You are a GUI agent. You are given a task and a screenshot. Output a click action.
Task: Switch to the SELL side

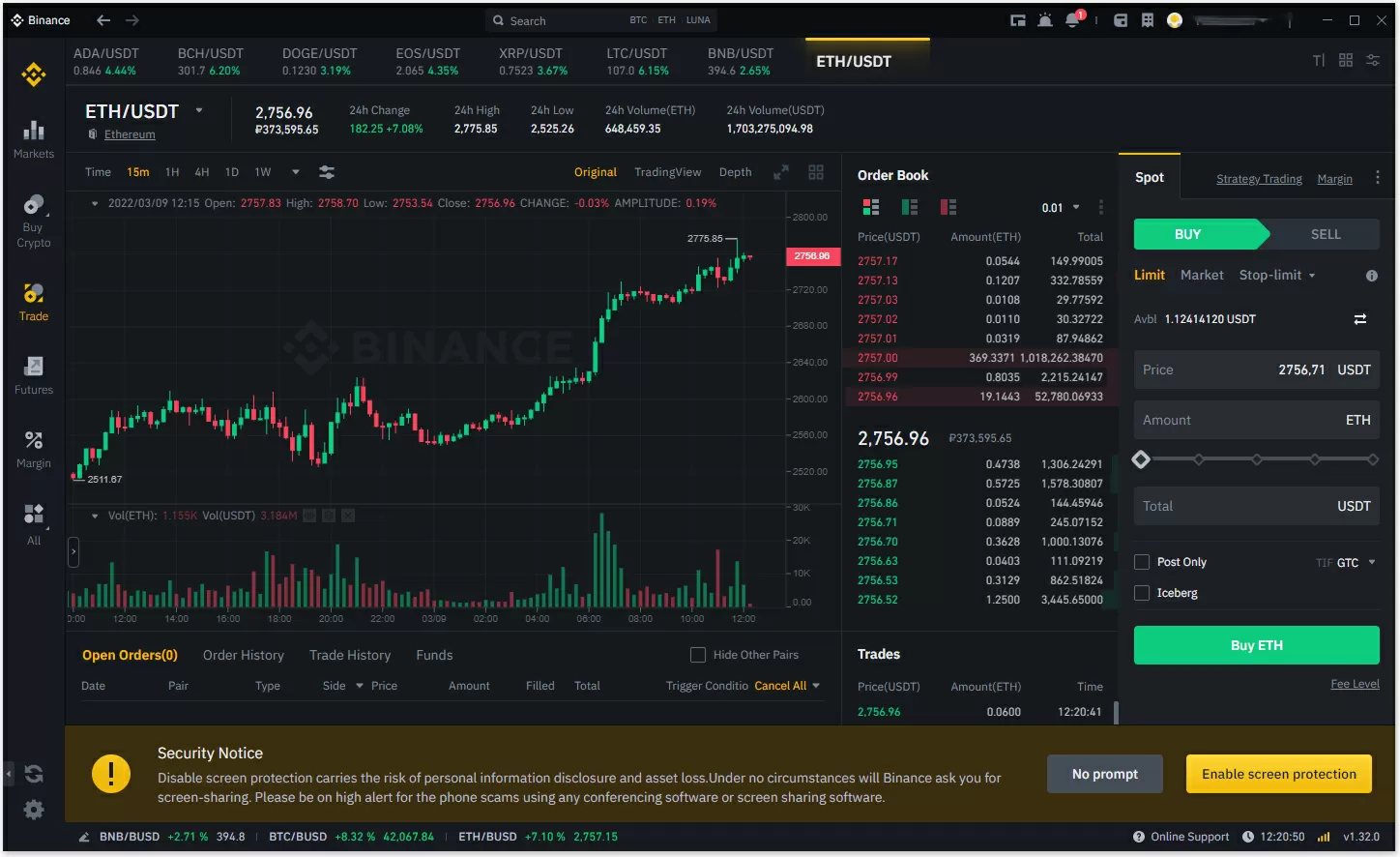click(x=1325, y=234)
